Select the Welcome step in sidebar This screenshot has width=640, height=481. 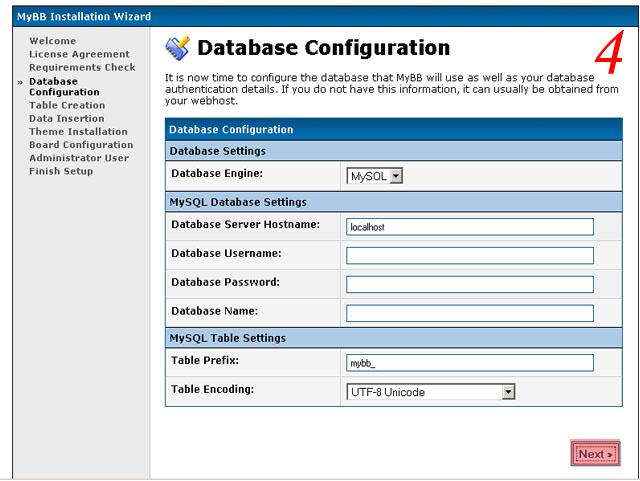tap(53, 41)
